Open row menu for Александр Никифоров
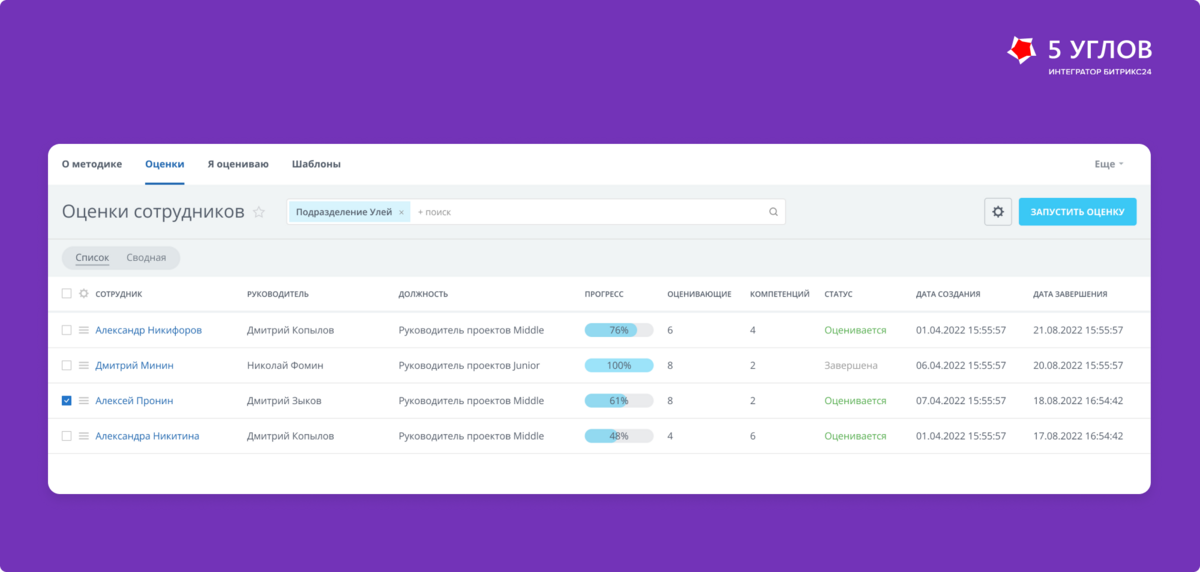The image size is (1200, 572). pyautogui.click(x=84, y=330)
